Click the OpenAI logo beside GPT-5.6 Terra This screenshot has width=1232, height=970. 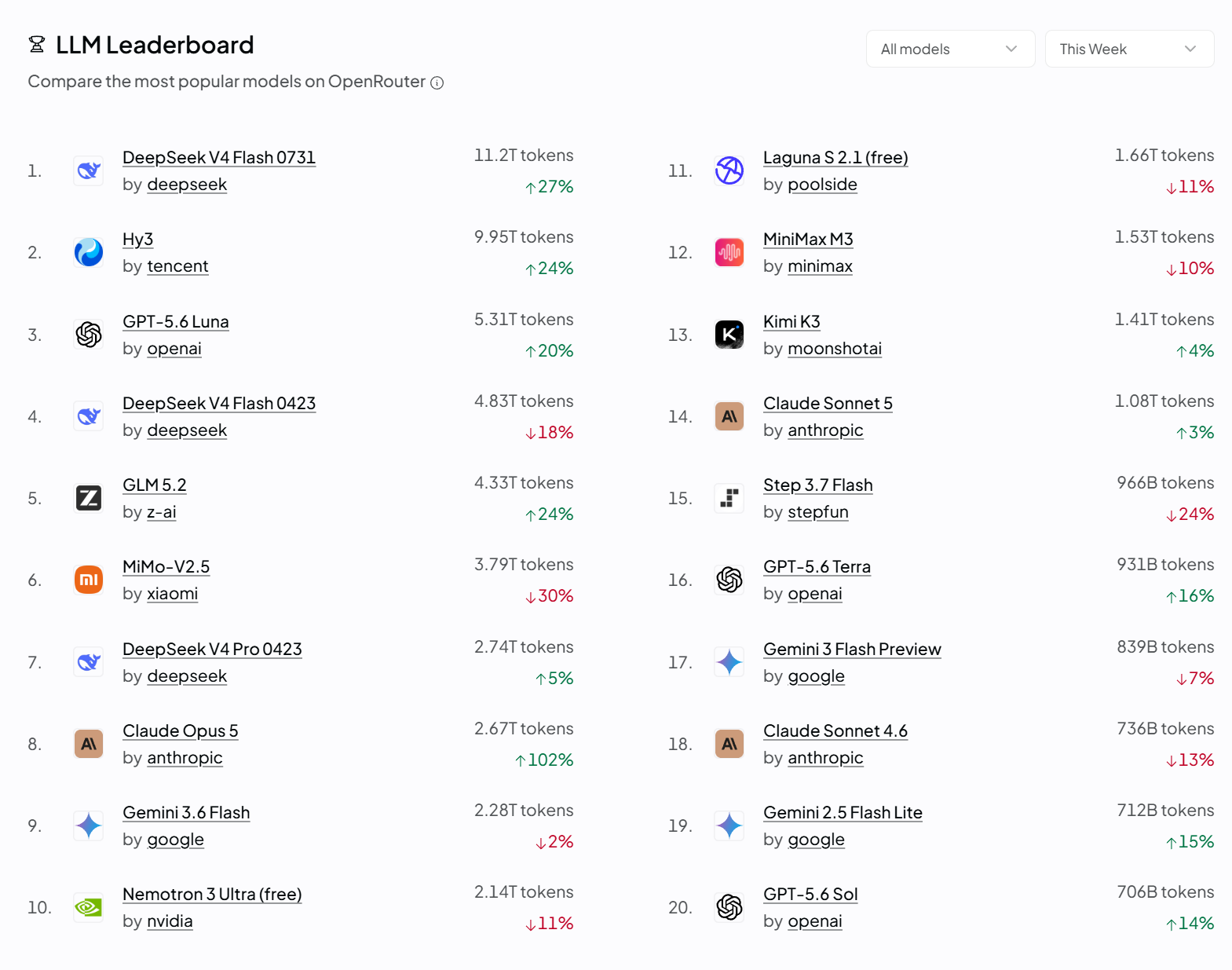tap(729, 580)
